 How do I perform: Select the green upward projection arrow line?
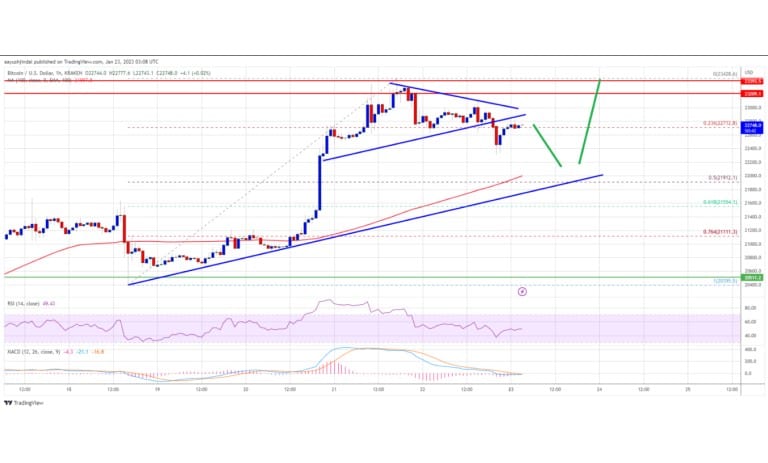click(x=589, y=122)
